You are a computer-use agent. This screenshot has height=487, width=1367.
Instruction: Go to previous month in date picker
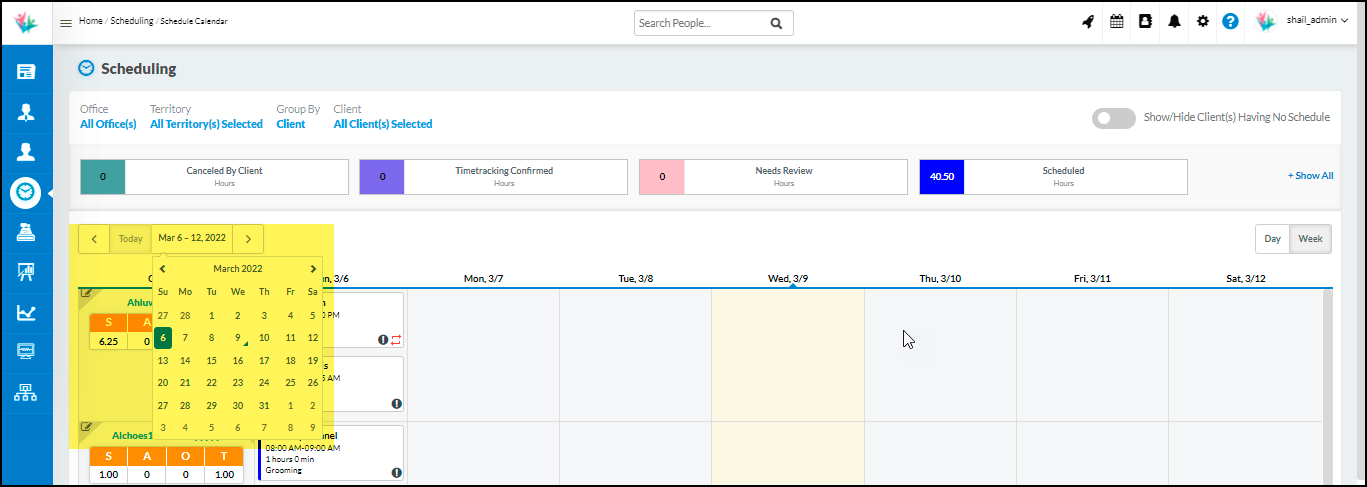coord(163,269)
